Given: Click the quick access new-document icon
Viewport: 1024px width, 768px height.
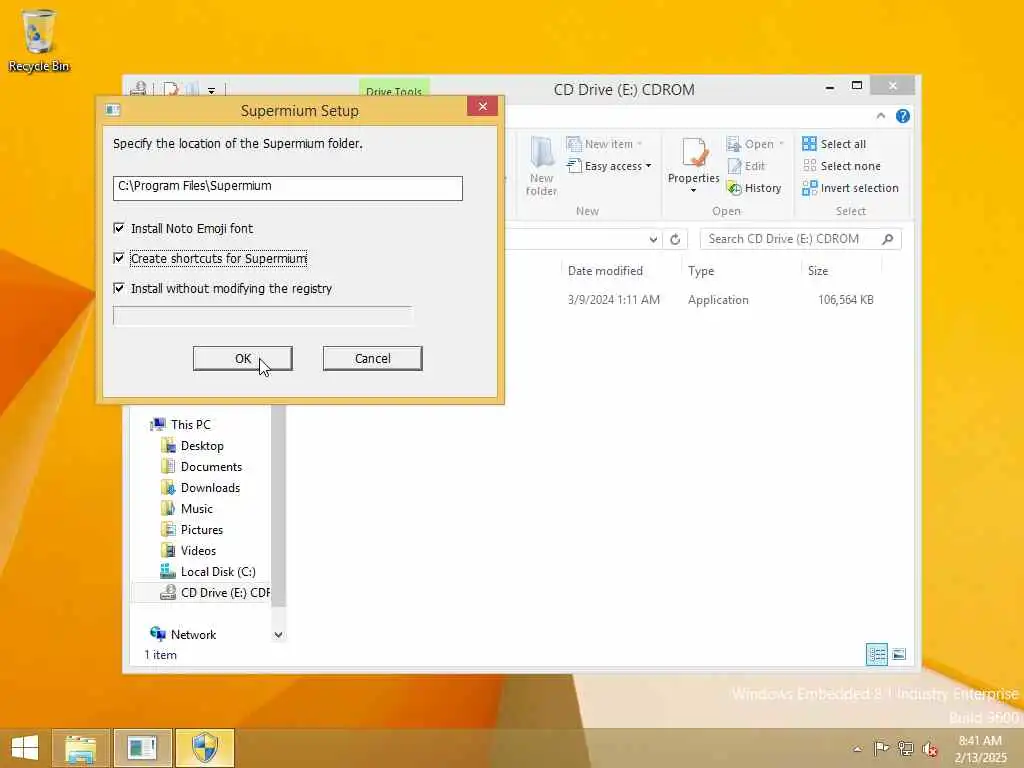Looking at the screenshot, I should tap(171, 89).
